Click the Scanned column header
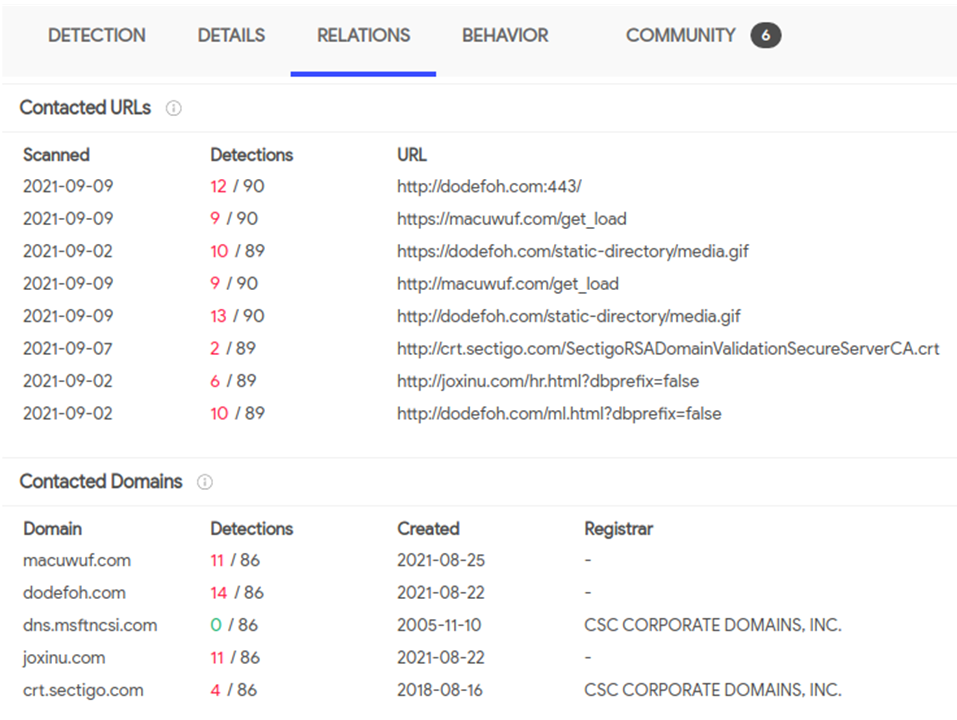Image resolution: width=957 pixels, height=720 pixels. (56, 155)
